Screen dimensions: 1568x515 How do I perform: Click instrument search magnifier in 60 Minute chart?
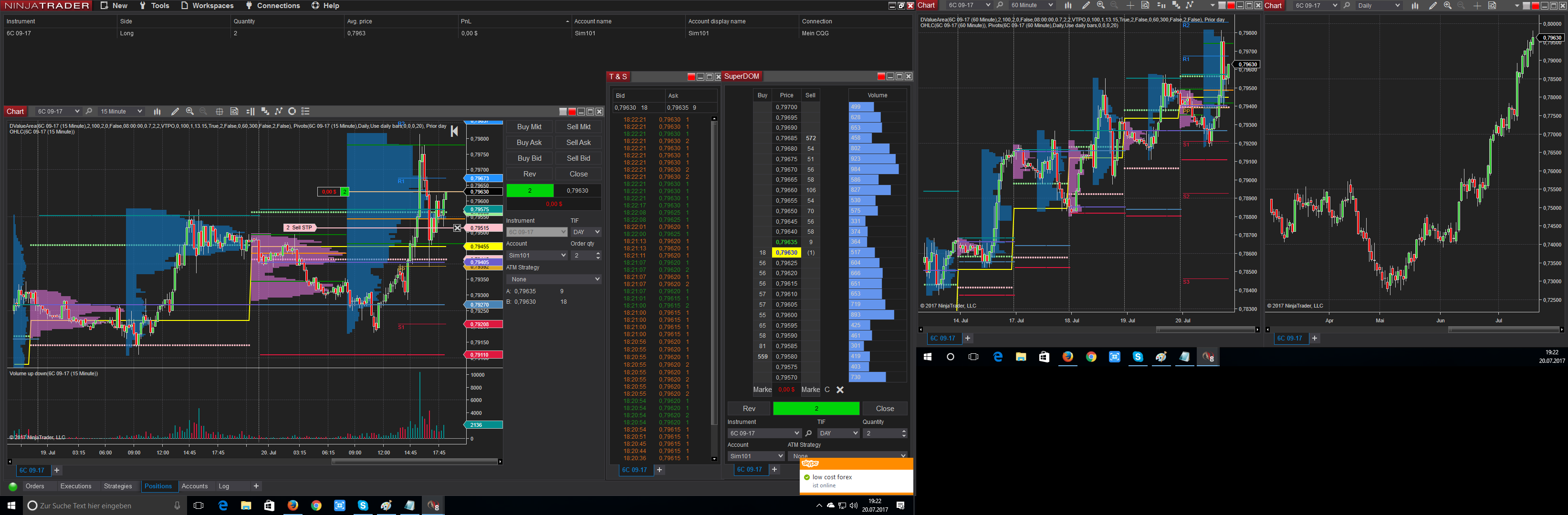point(1000,5)
